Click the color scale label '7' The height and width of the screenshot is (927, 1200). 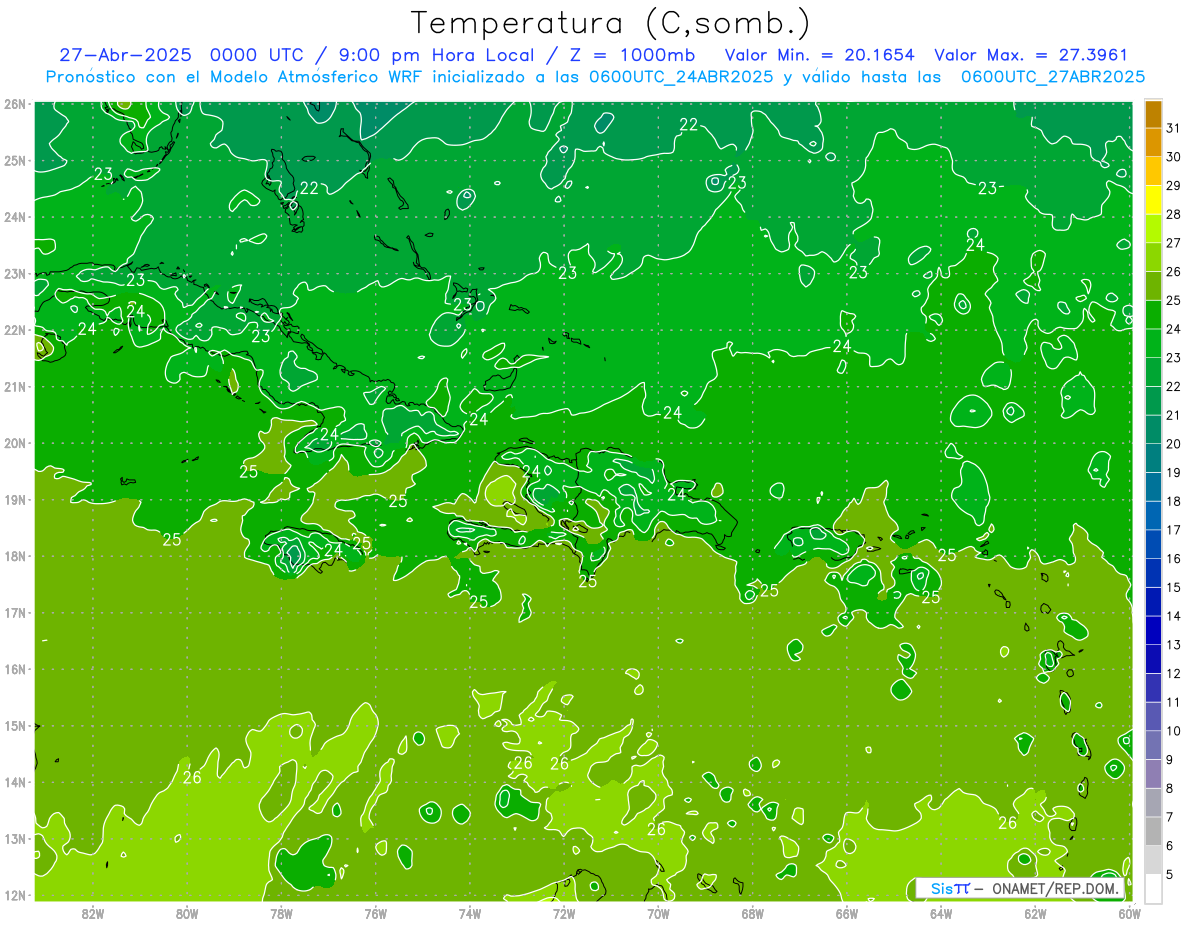(x=1169, y=817)
